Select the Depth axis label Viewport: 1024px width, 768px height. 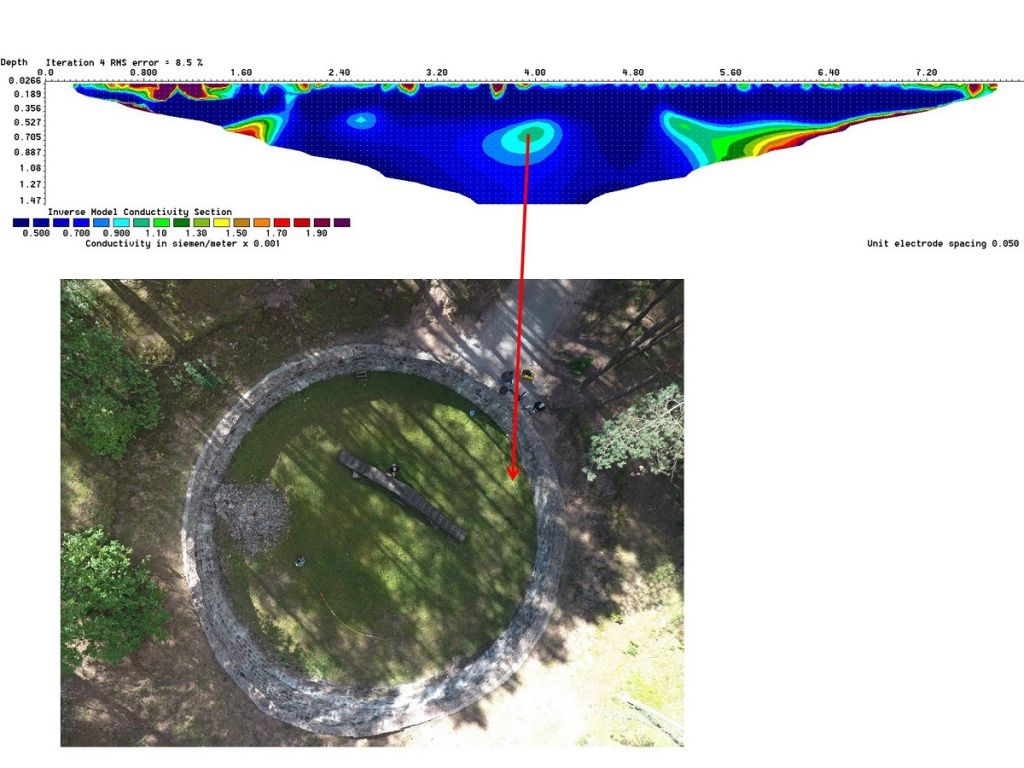[x=14, y=61]
